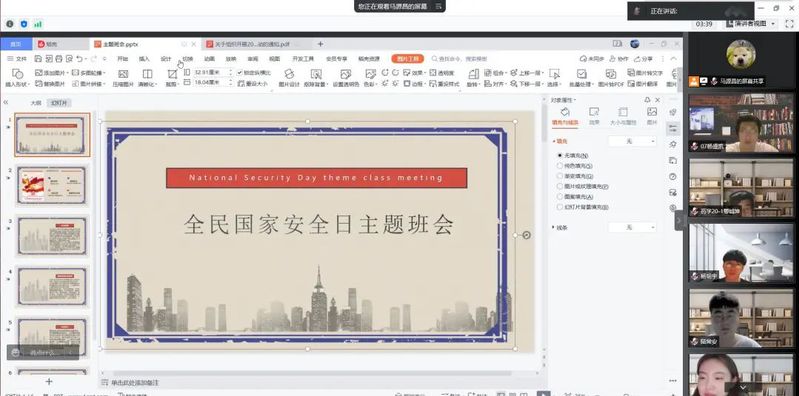Select the Crop (裁剪) tool icon
The image size is (799, 396).
tap(172, 74)
